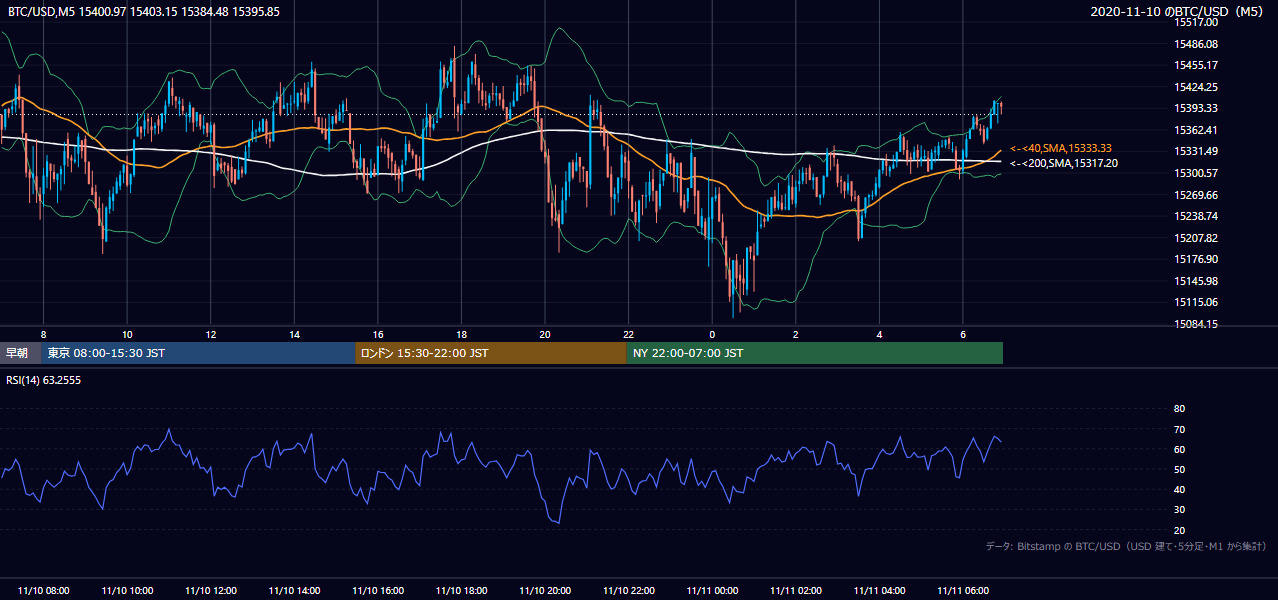Click price axis value 15115.06
Viewport: 1278px width, 600px height.
click(1196, 302)
